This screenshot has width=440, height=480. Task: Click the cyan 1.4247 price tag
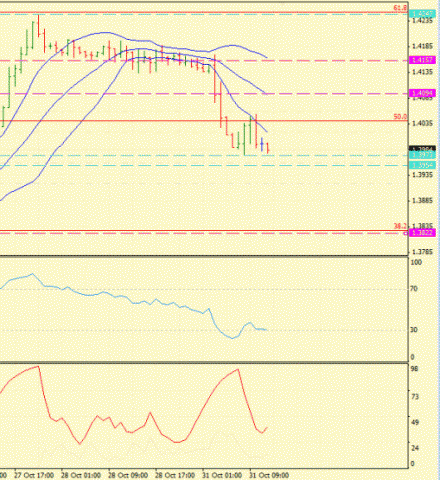pos(423,14)
